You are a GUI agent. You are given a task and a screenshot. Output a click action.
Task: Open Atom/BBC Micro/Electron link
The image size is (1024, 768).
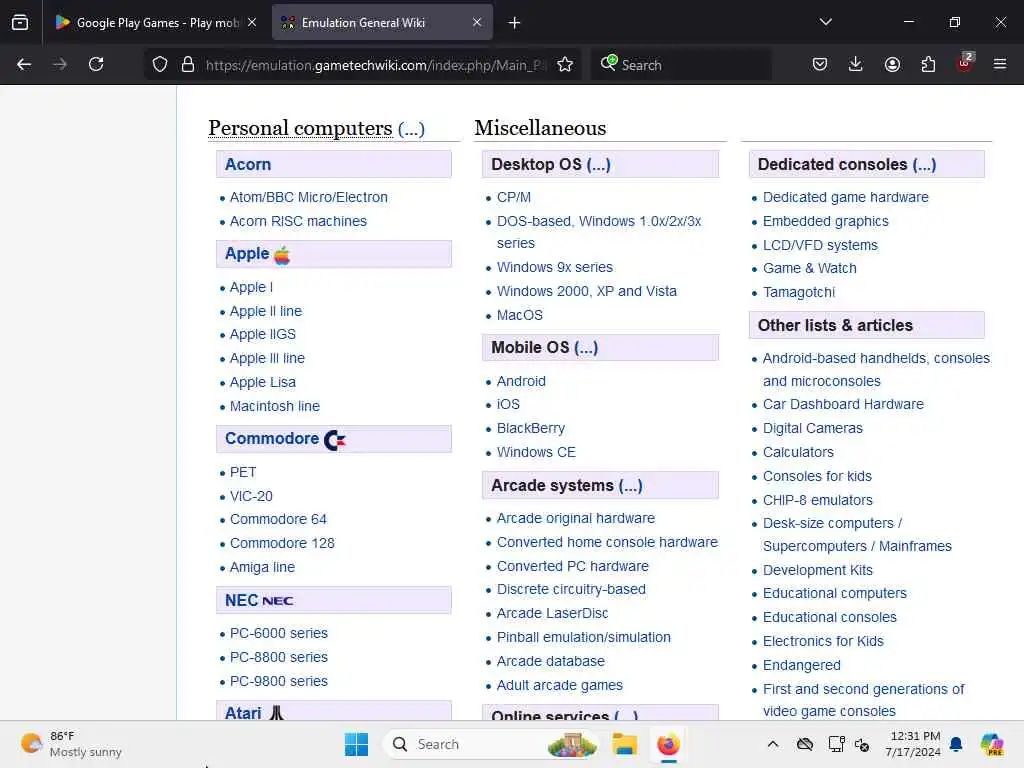coord(309,197)
